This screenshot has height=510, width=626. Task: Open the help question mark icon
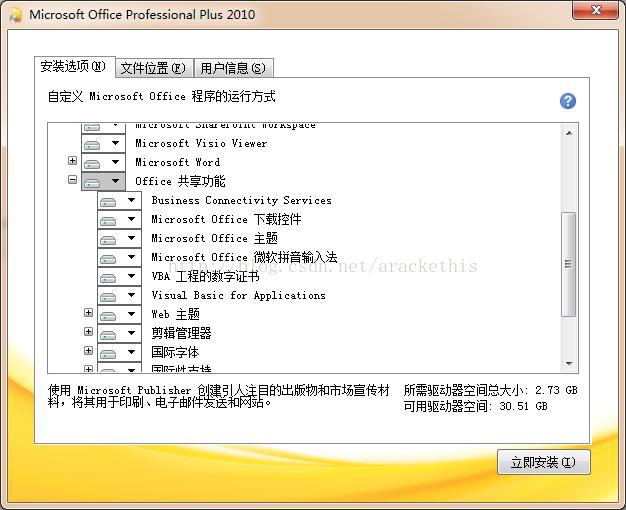pyautogui.click(x=568, y=101)
